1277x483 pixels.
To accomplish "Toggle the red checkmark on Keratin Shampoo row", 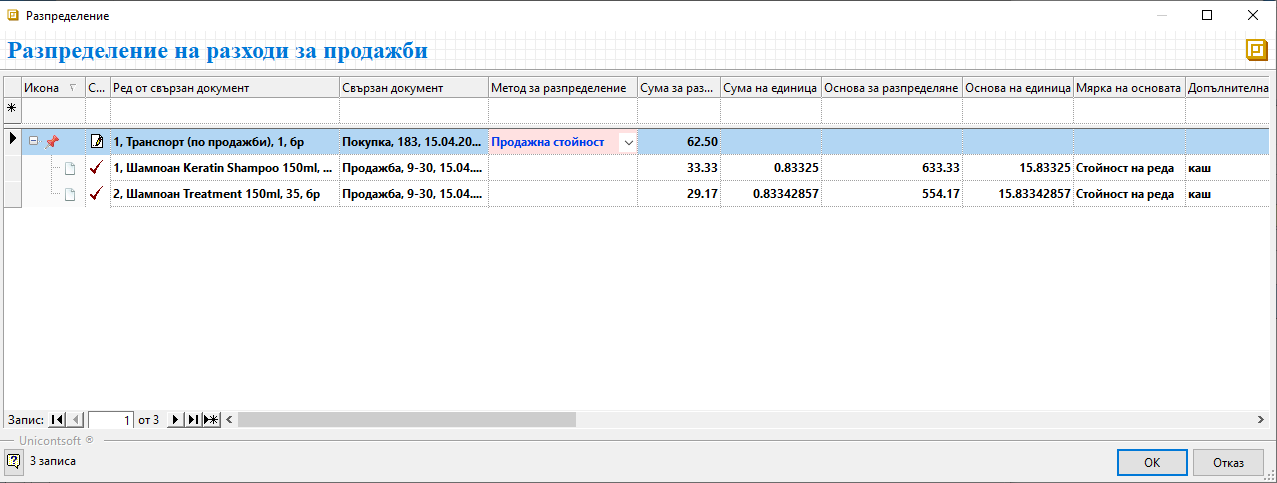I will tap(97, 168).
